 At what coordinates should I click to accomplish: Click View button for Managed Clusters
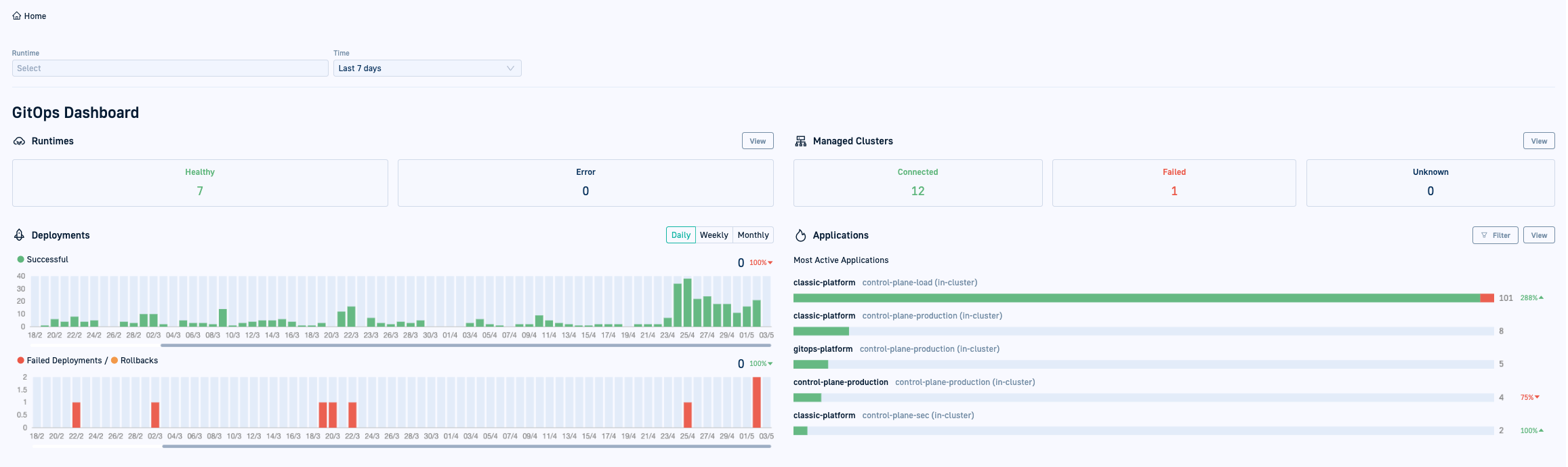[1538, 141]
